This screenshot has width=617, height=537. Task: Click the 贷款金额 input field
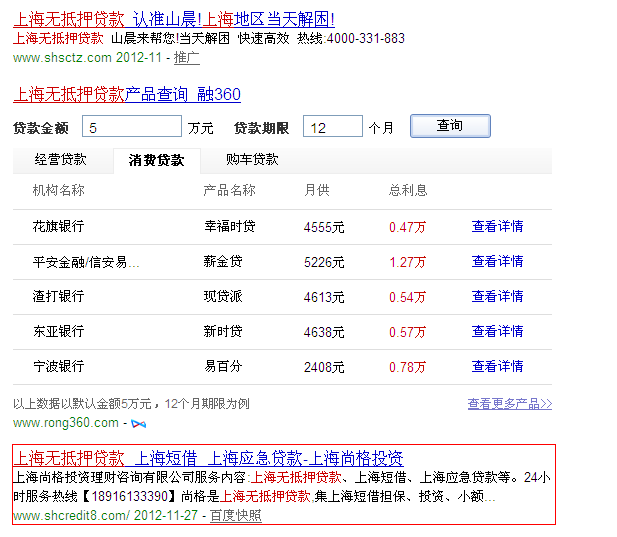coord(132,127)
